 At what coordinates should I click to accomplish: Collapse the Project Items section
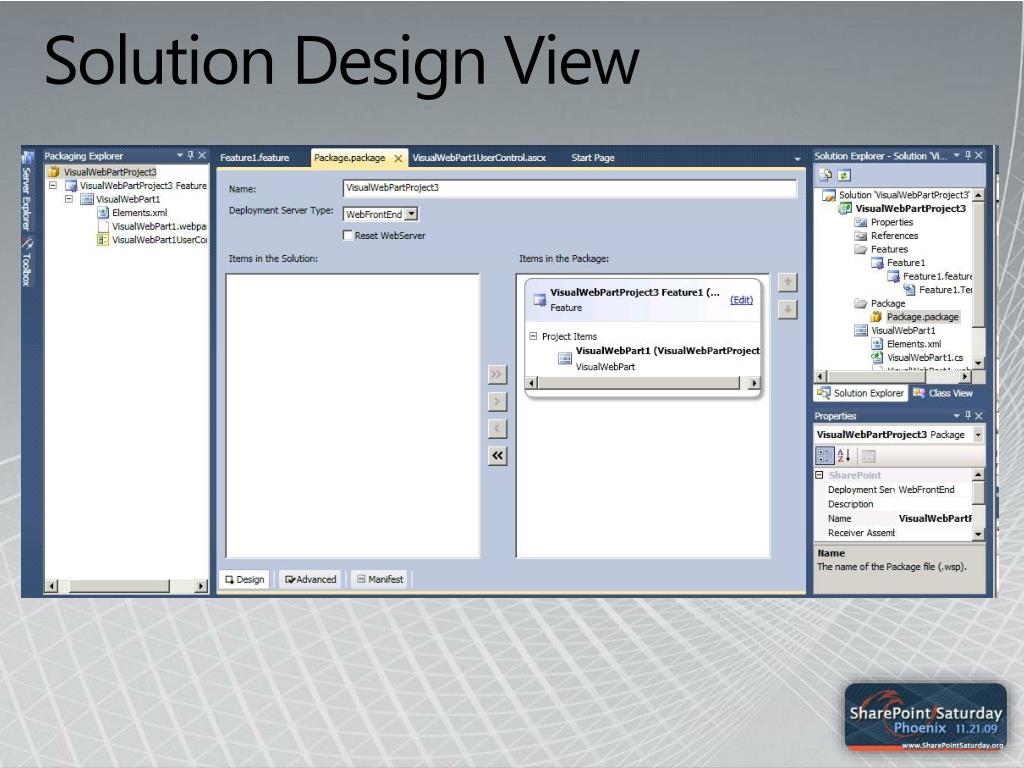pyautogui.click(x=533, y=336)
